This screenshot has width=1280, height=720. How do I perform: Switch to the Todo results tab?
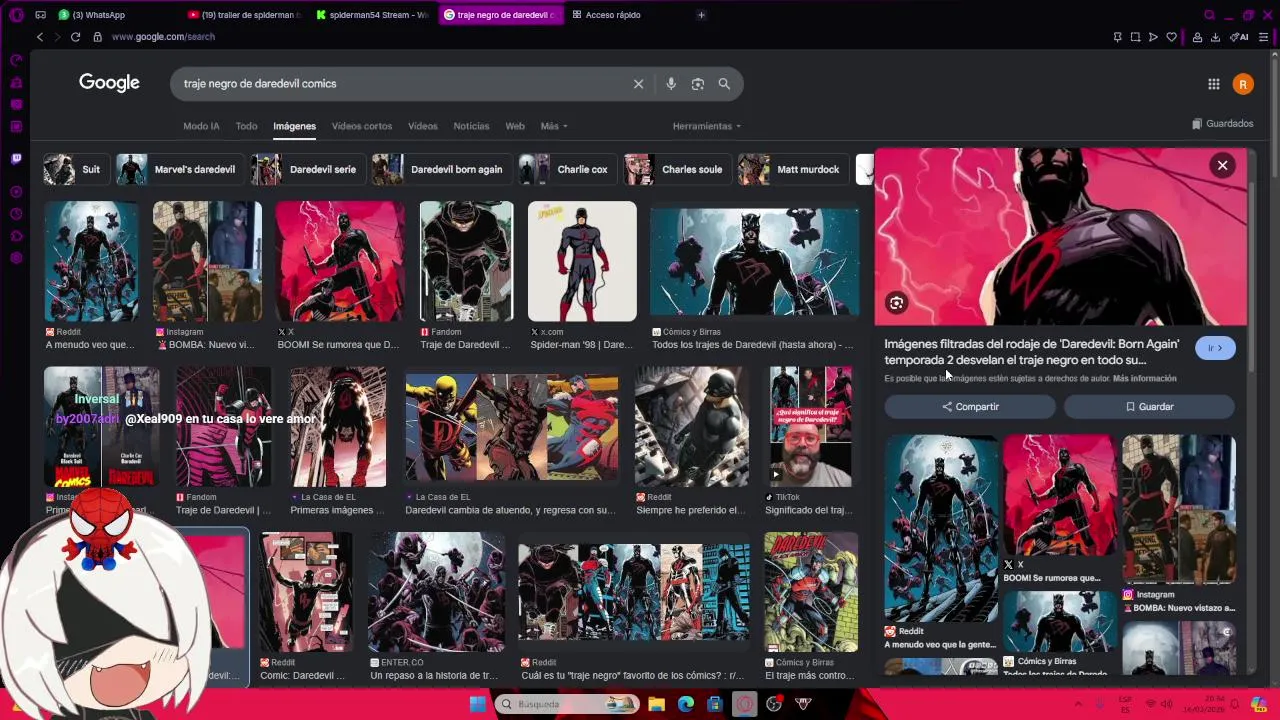click(246, 126)
